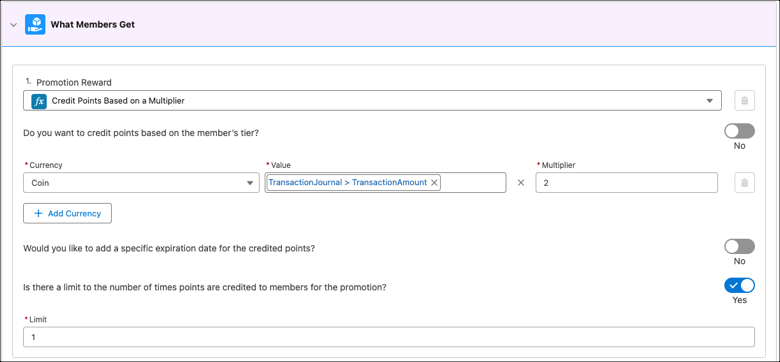The height and width of the screenshot is (362, 780).
Task: Click into the Value field empty area
Action: [473, 182]
